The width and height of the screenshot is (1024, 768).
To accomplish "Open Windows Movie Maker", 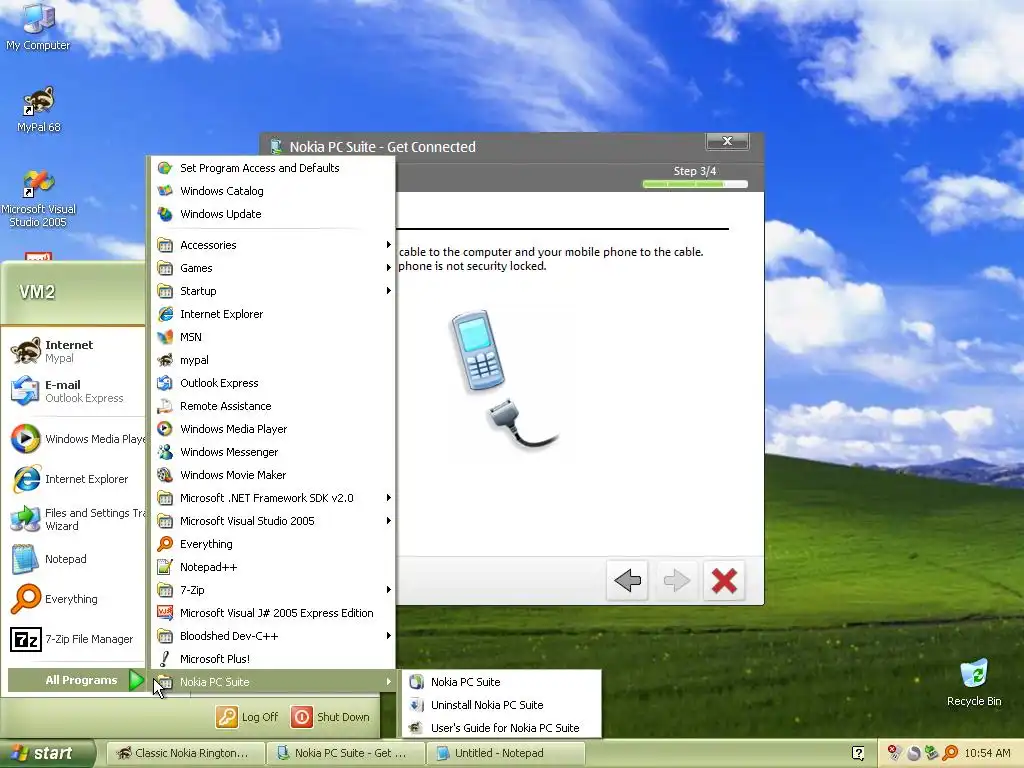I will point(272,475).
